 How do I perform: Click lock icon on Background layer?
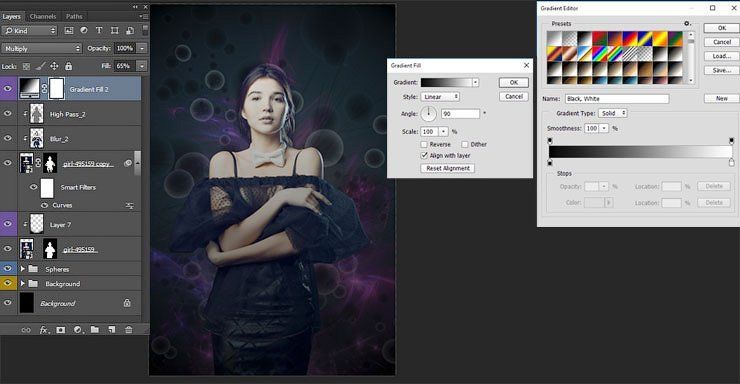click(127, 303)
